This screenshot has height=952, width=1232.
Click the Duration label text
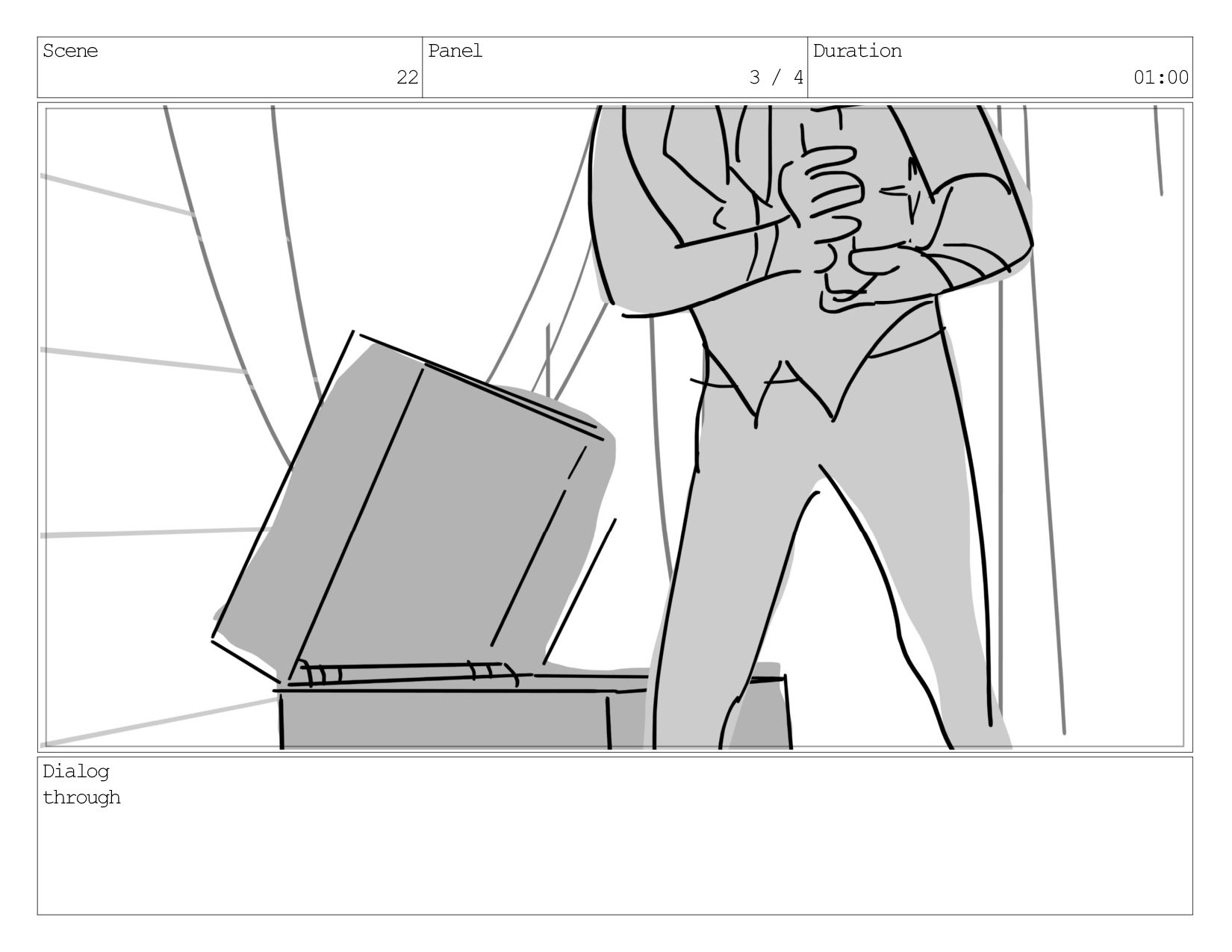pos(857,51)
